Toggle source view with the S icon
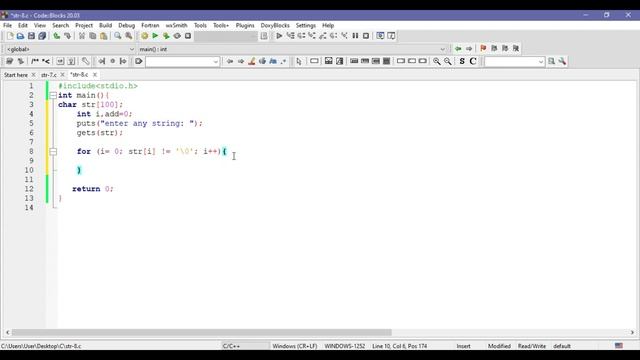This screenshot has height=360, width=640. [462, 61]
